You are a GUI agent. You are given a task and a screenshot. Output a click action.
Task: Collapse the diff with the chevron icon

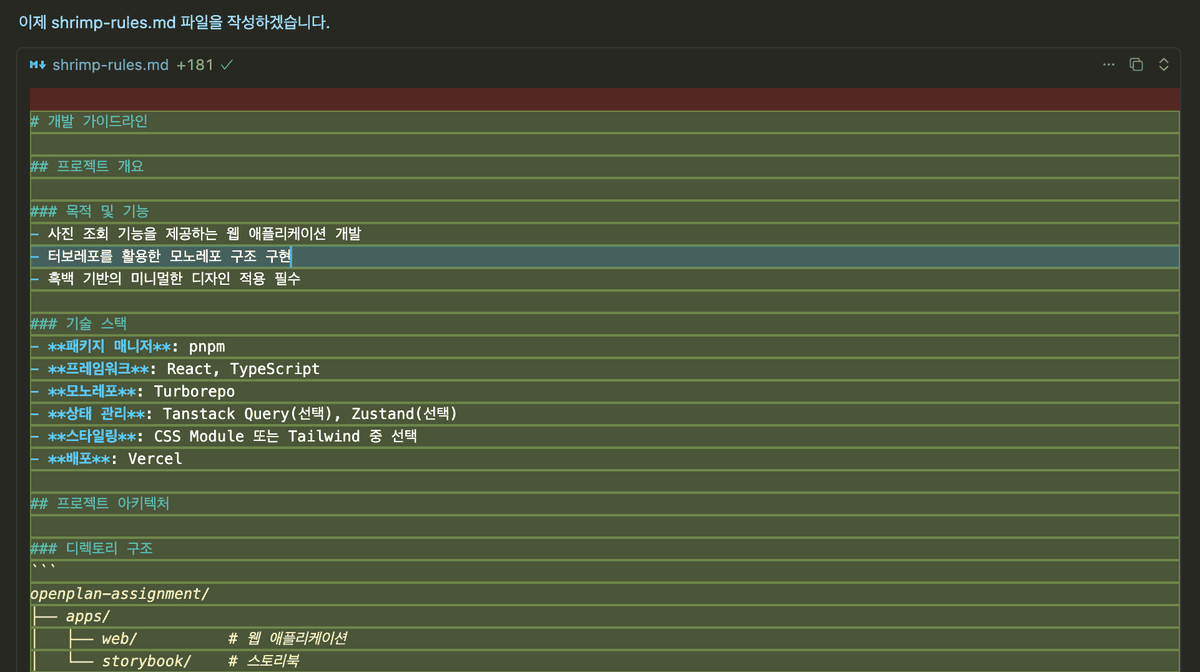[x=1163, y=64]
